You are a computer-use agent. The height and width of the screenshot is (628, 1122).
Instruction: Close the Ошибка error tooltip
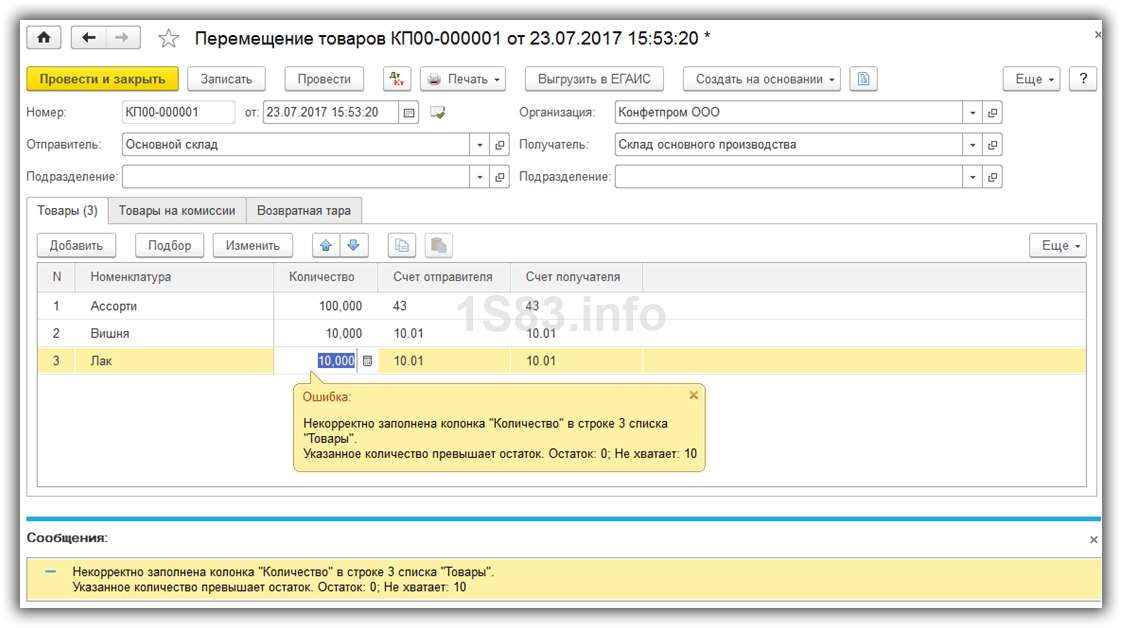pos(693,395)
